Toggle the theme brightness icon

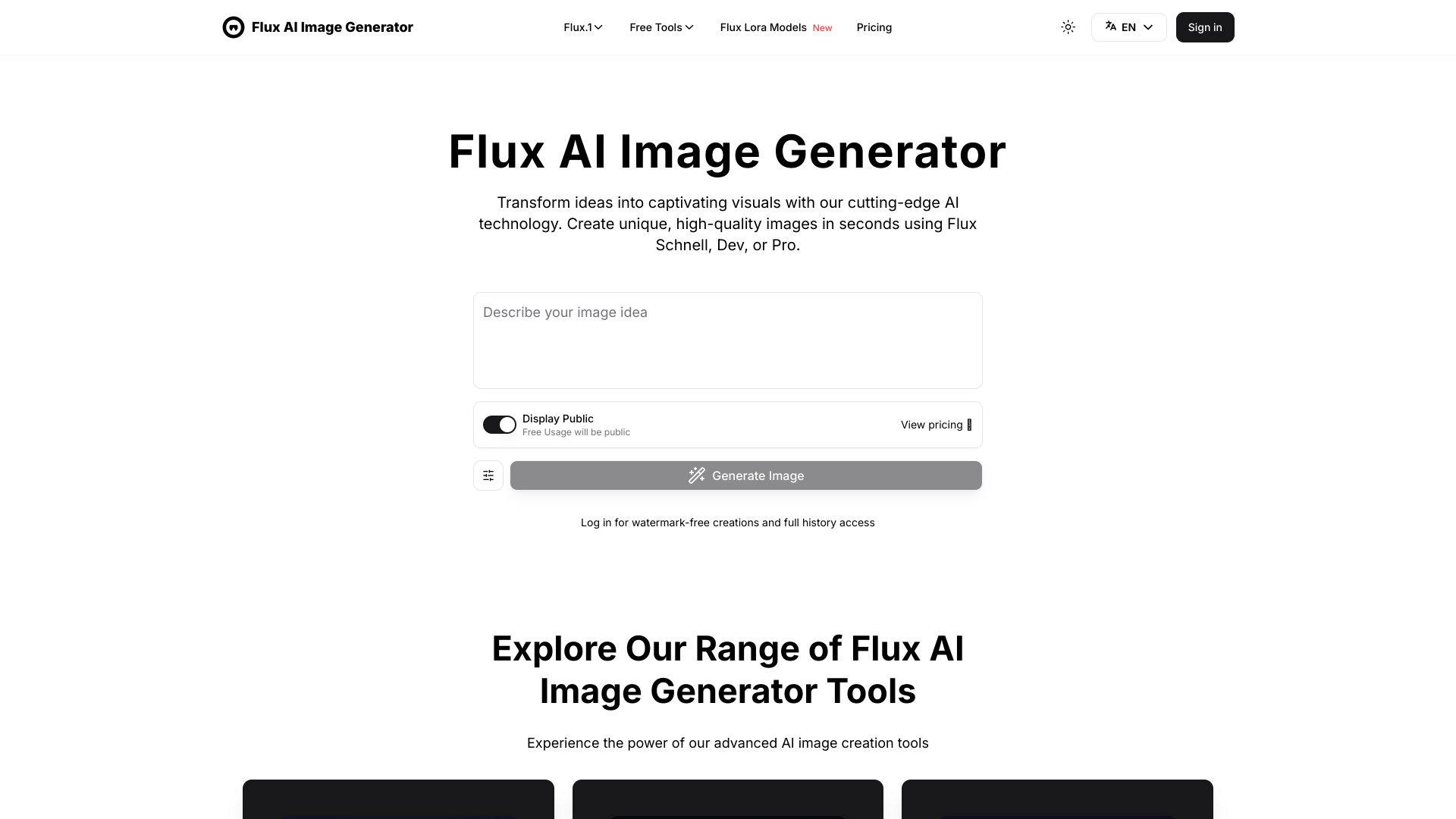(1068, 27)
